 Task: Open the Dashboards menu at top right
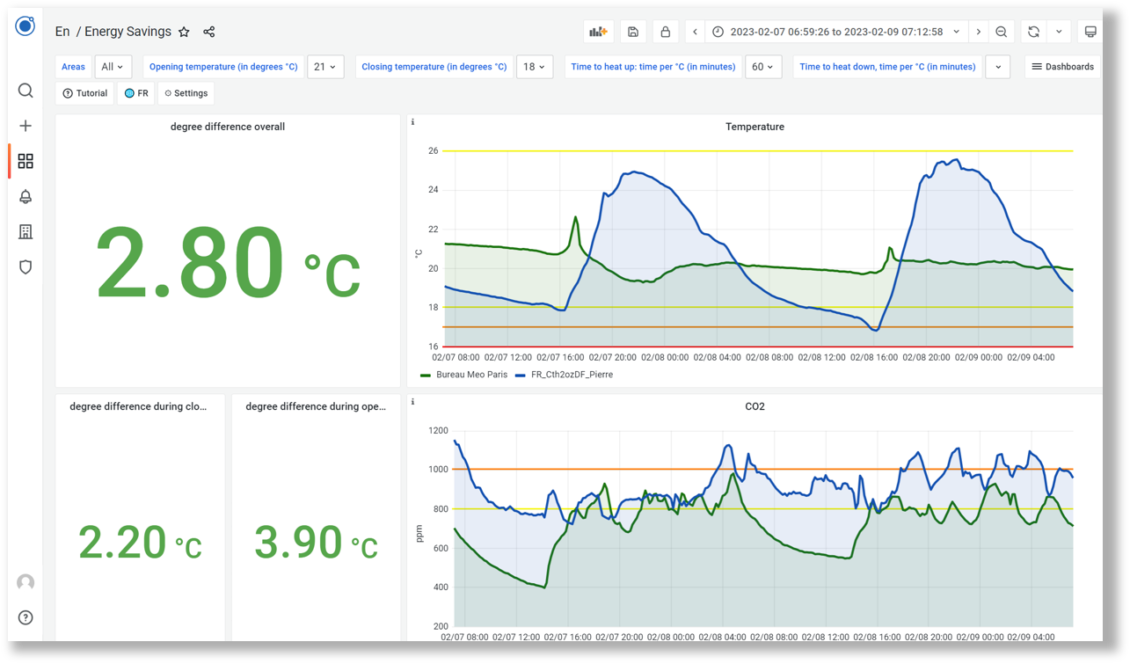[1062, 66]
